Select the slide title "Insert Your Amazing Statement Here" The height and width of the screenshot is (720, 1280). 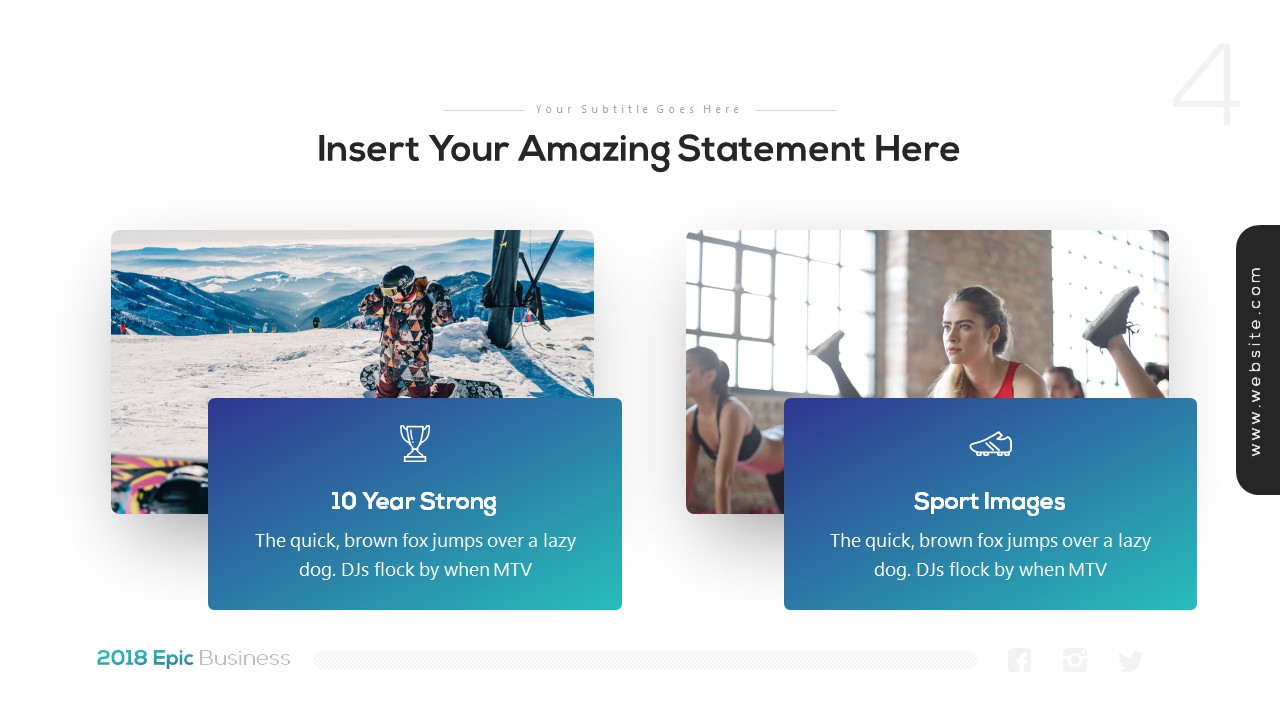coord(638,149)
